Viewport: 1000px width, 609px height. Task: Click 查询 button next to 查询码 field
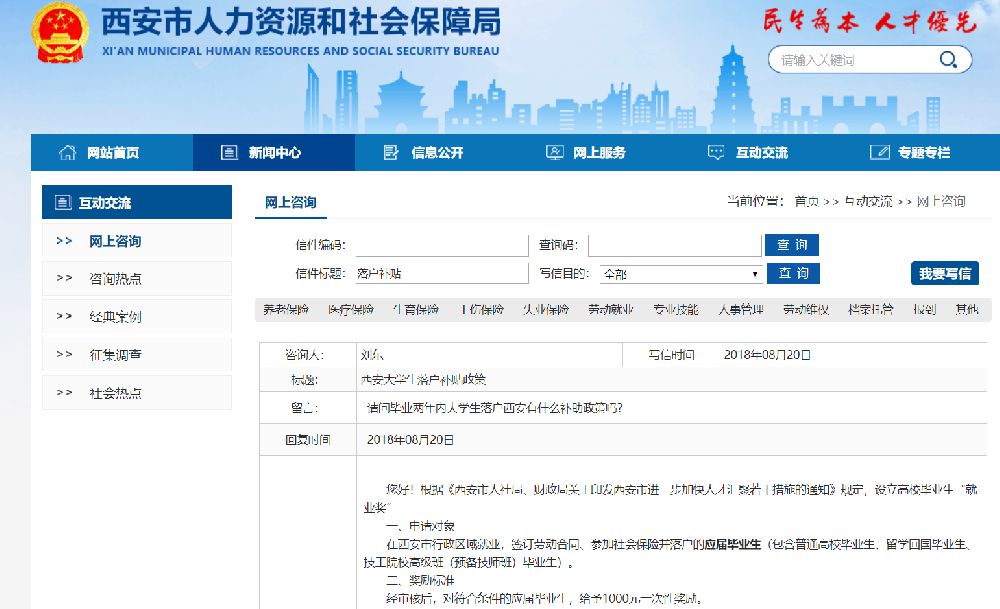pyautogui.click(x=792, y=245)
